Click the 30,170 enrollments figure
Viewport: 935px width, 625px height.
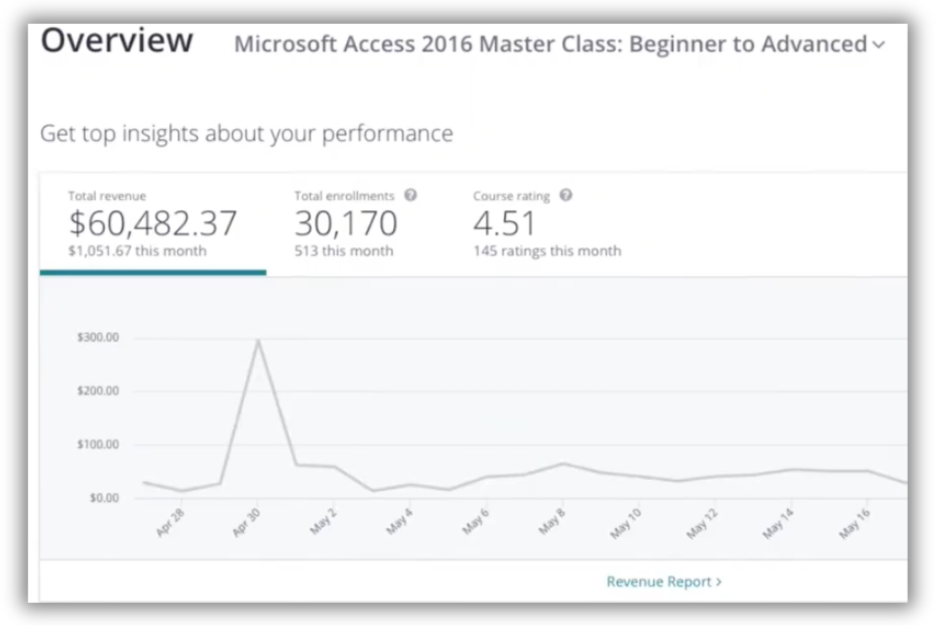coord(346,223)
